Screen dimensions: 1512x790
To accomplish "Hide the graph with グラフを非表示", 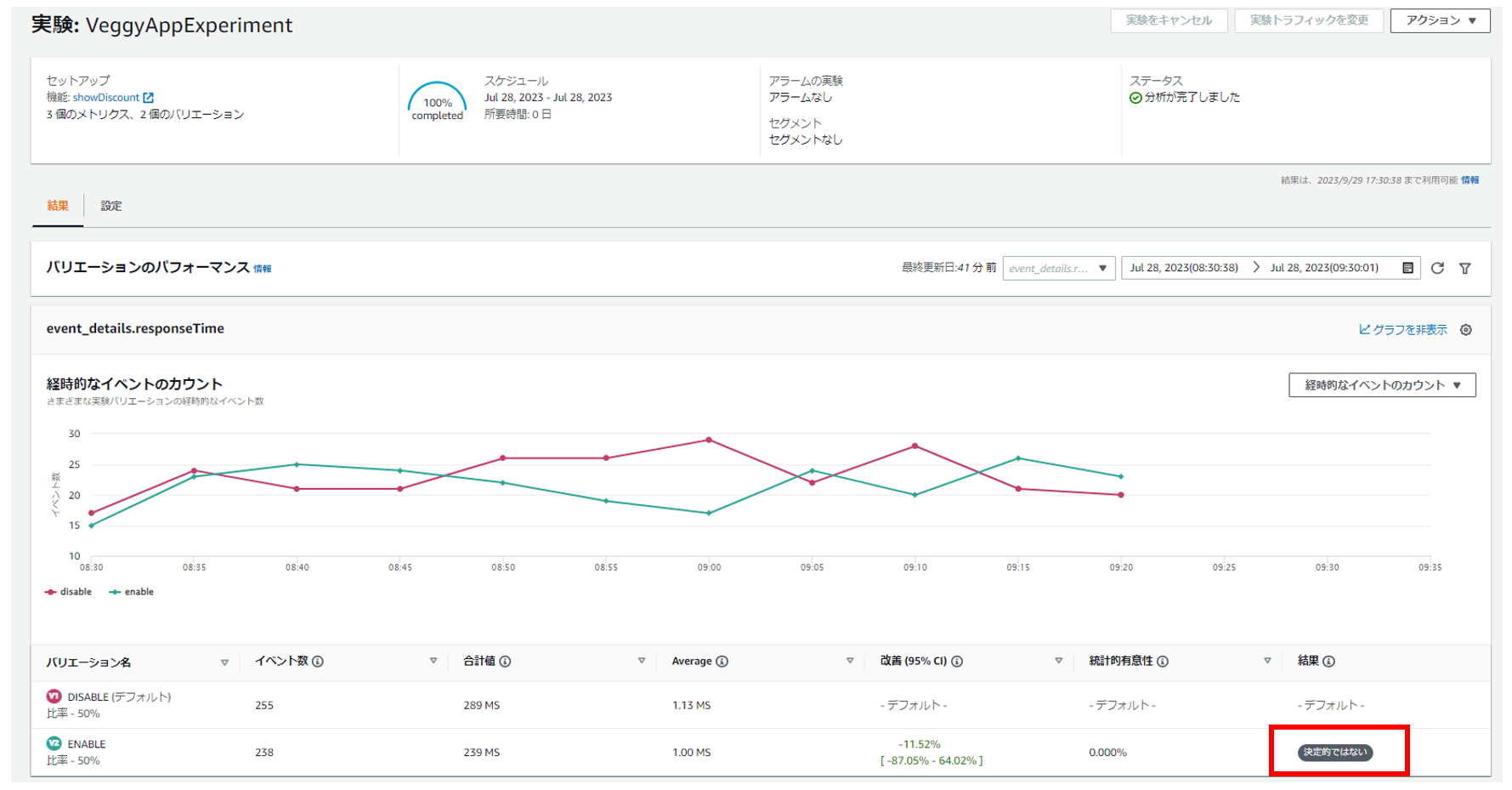I will [x=1403, y=330].
